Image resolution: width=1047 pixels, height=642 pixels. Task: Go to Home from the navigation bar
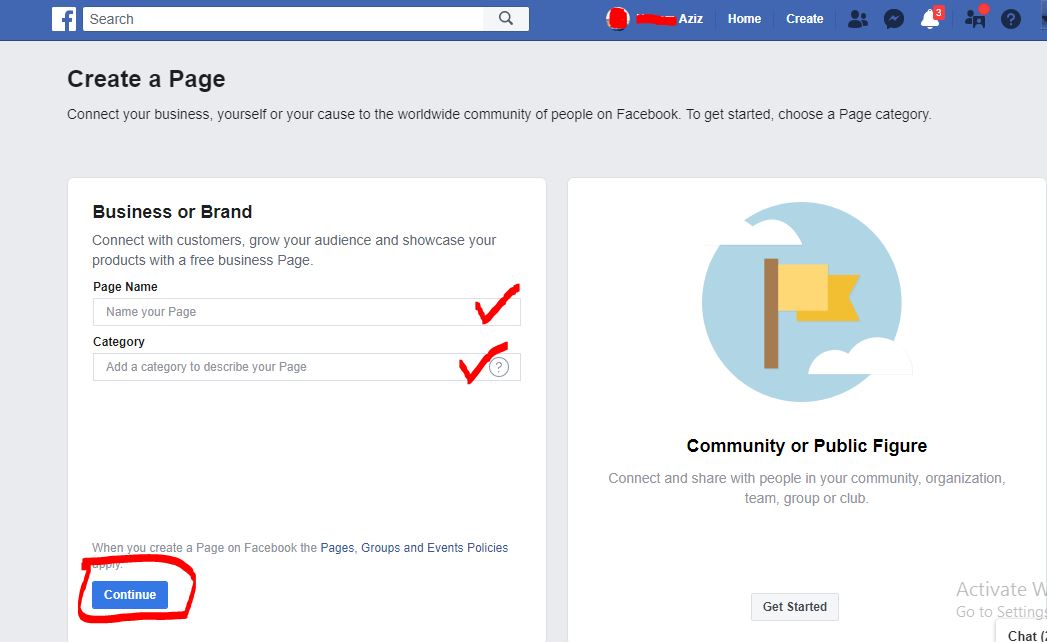[x=744, y=19]
